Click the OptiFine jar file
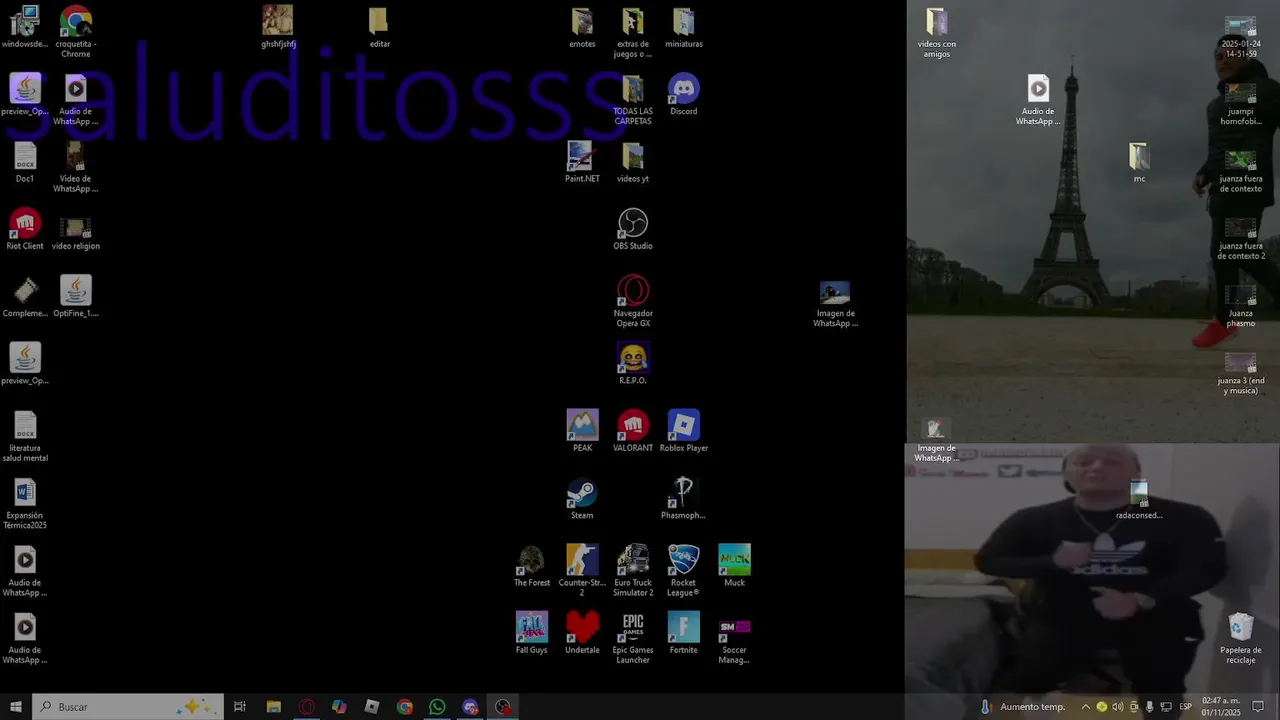Image resolution: width=1280 pixels, height=720 pixels. point(76,296)
